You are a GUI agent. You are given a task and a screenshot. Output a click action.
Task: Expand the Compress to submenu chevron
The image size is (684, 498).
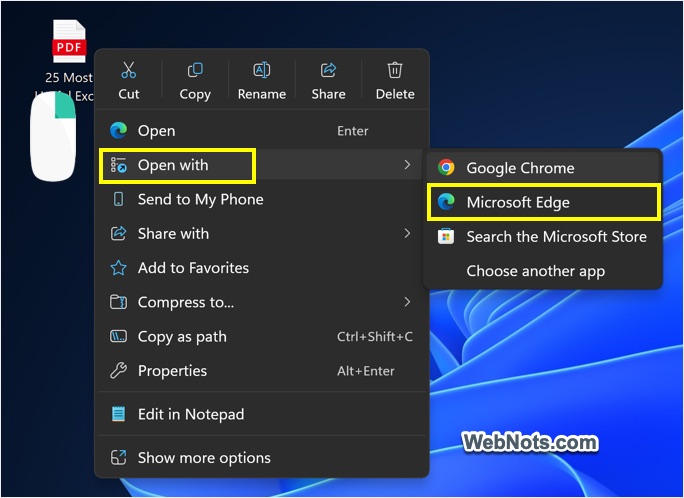point(407,302)
